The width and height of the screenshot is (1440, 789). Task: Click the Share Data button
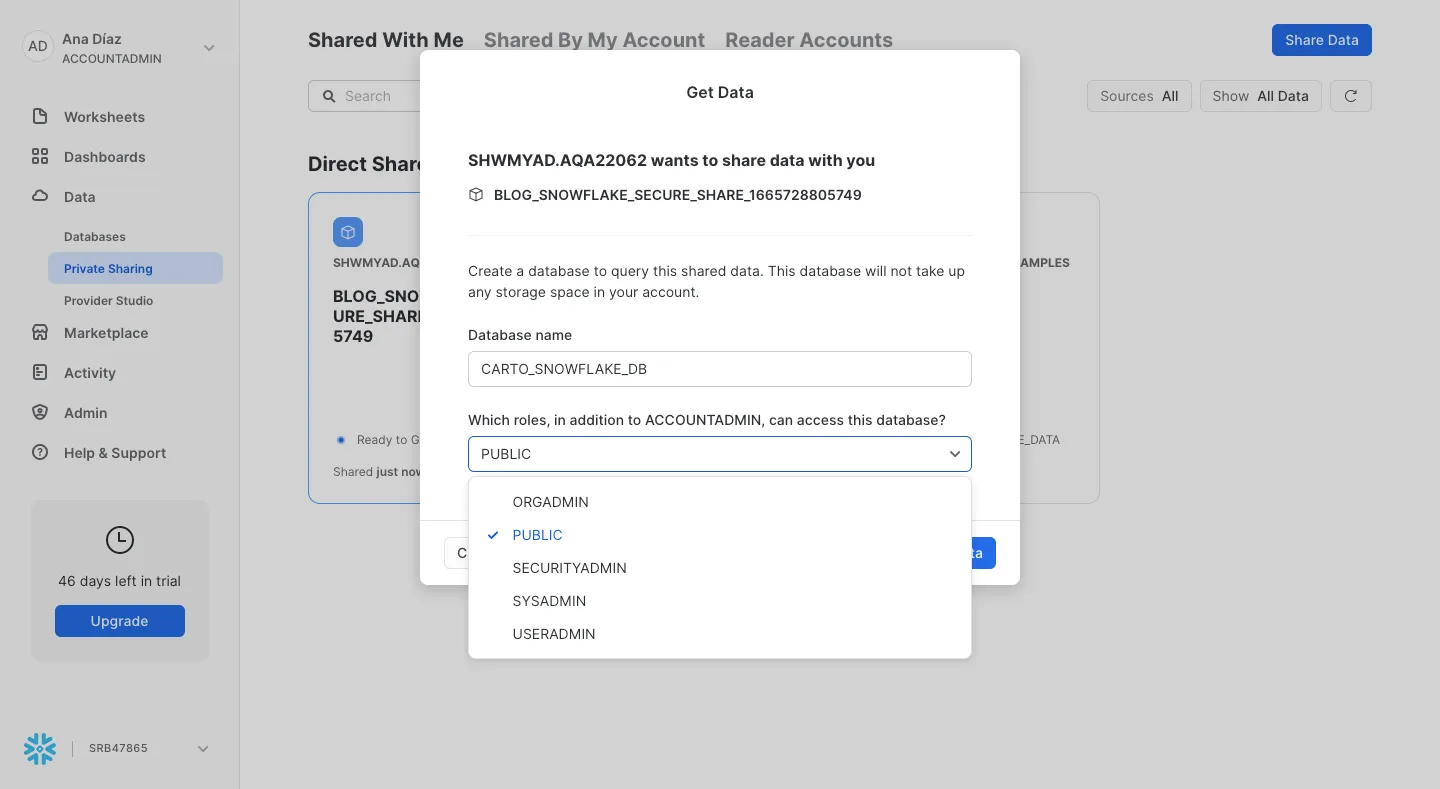point(1321,40)
